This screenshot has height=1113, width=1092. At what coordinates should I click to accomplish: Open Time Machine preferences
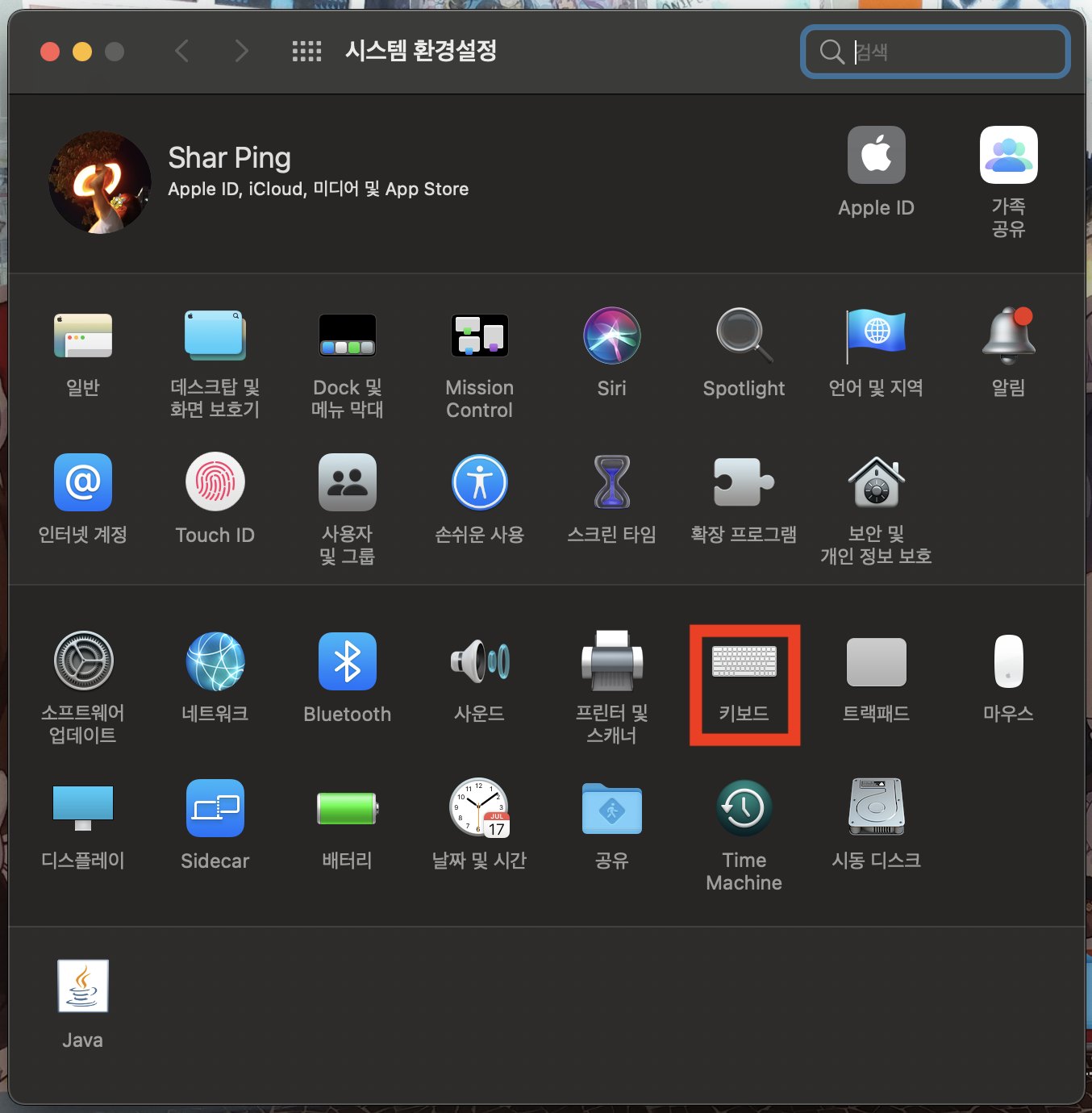tap(744, 808)
